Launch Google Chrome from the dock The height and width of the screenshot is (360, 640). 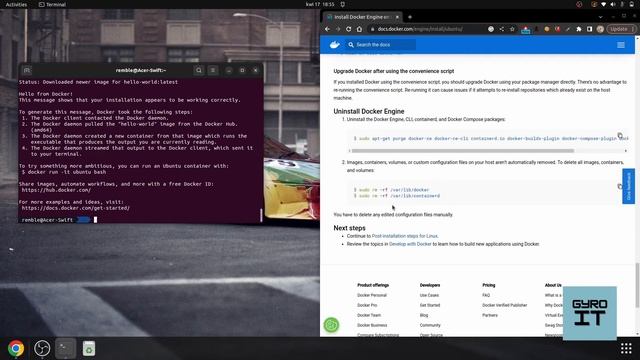pyautogui.click(x=16, y=348)
